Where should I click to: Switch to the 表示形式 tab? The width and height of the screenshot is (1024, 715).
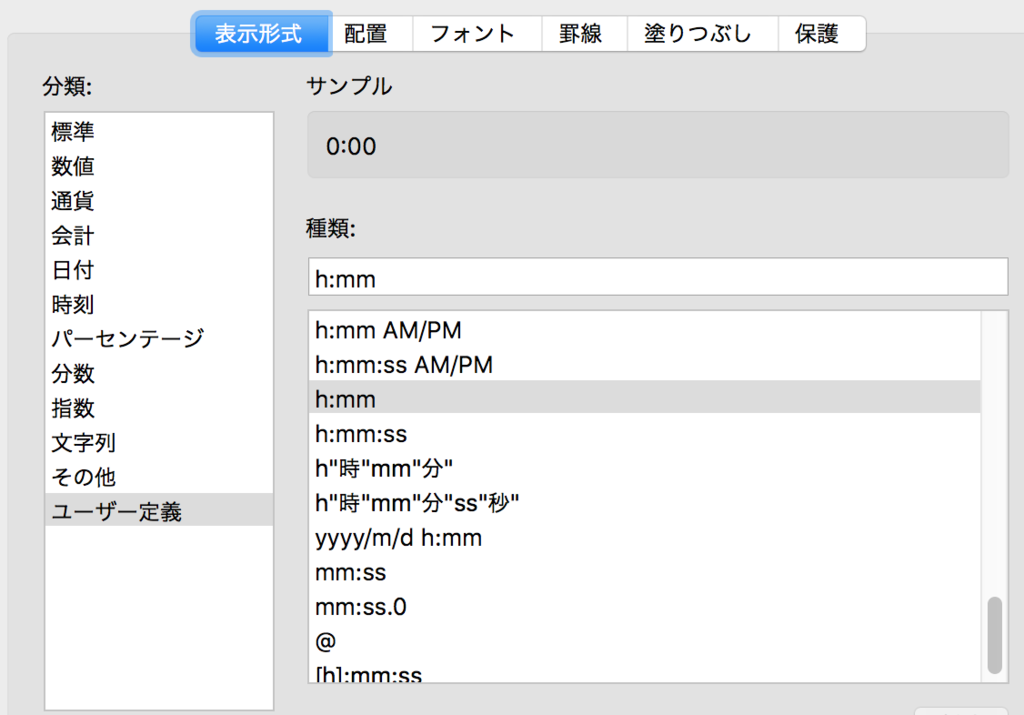(261, 33)
